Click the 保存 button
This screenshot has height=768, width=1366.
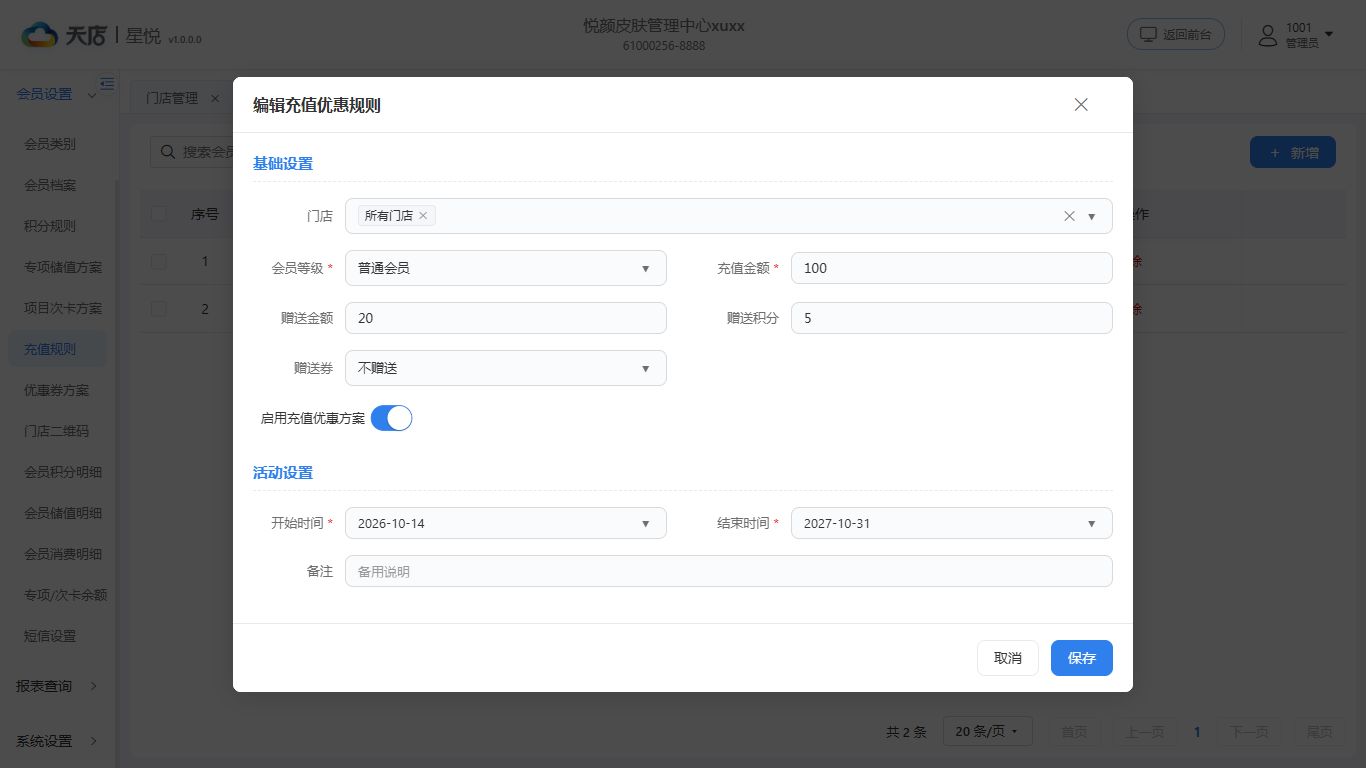click(1082, 658)
